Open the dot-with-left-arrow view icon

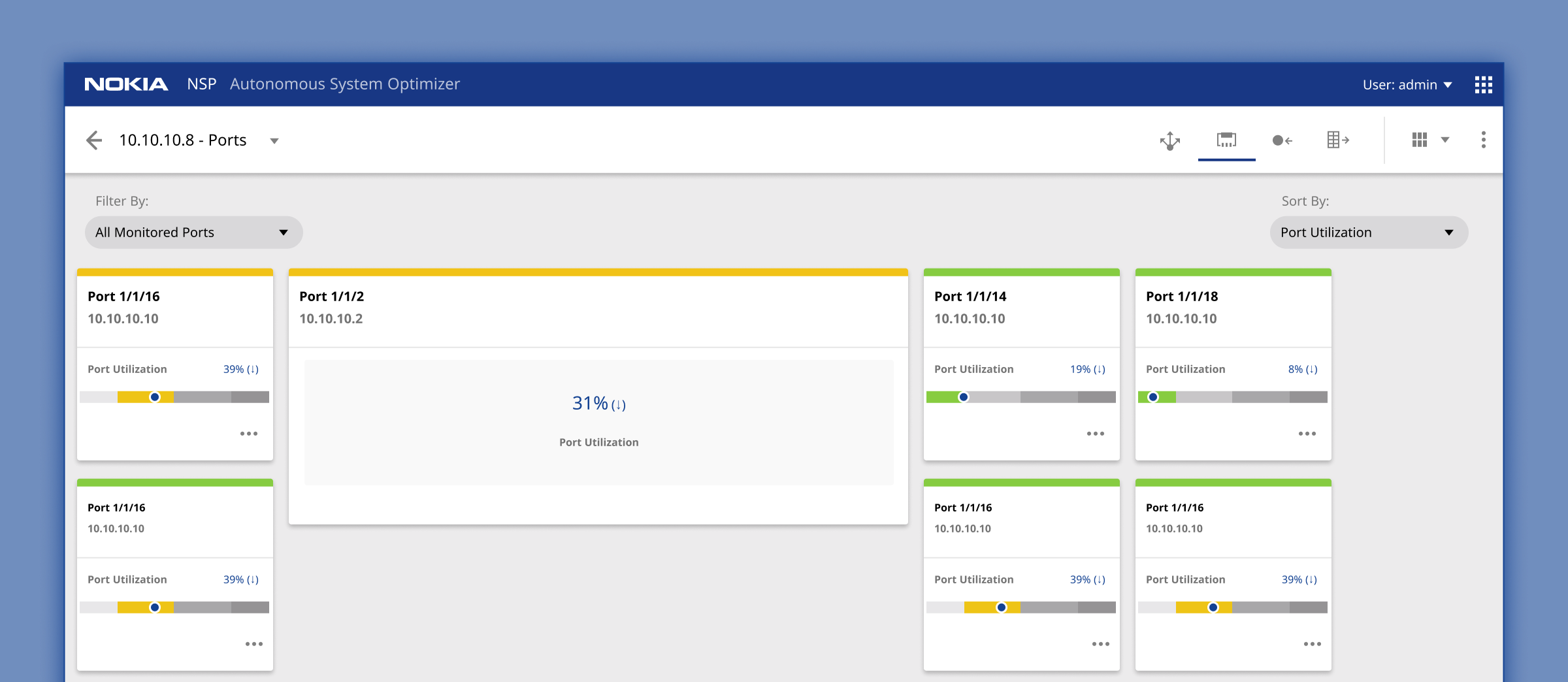1282,140
